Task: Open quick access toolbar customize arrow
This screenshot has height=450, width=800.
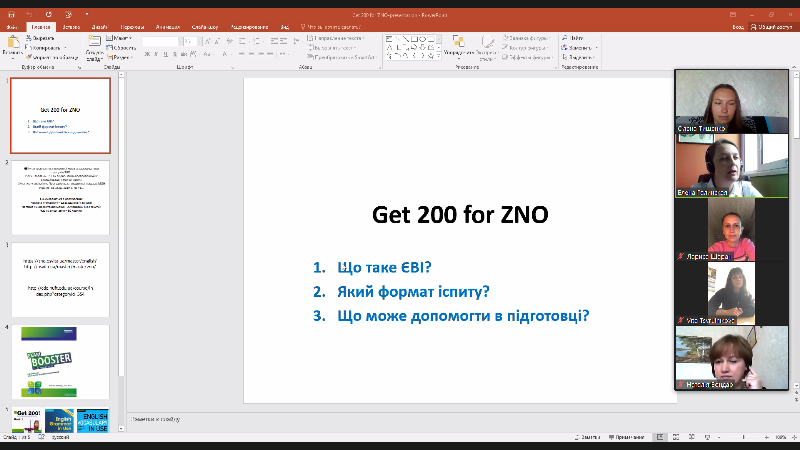Action: coord(87,15)
